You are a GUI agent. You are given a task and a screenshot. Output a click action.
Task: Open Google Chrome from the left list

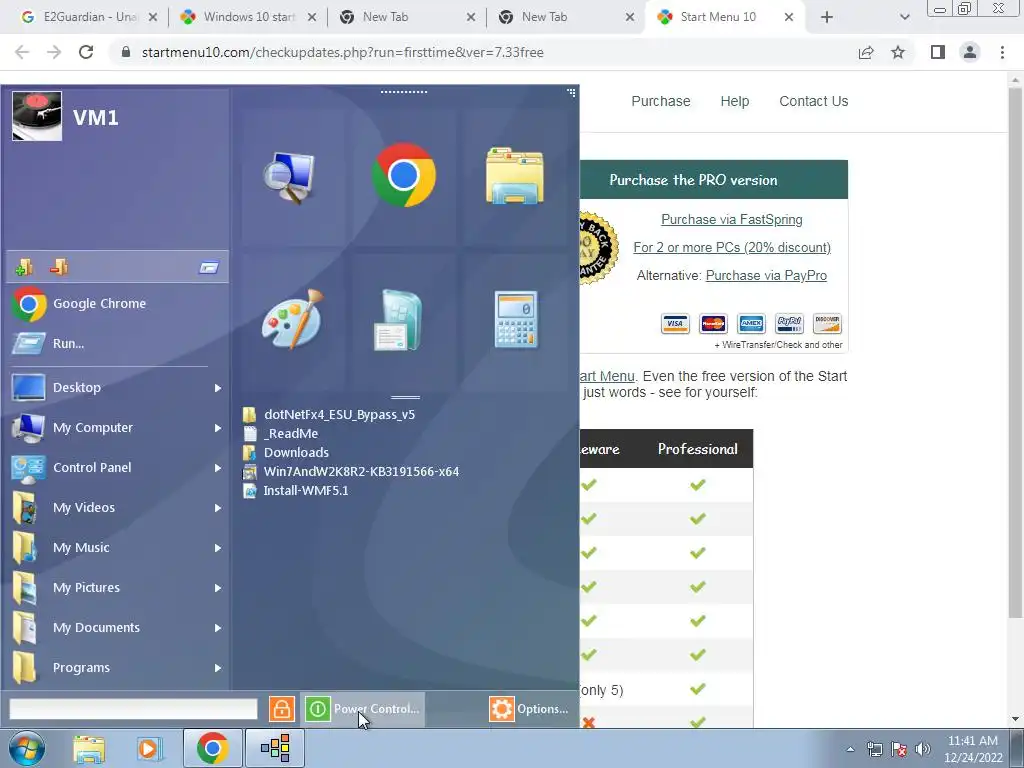coord(99,304)
